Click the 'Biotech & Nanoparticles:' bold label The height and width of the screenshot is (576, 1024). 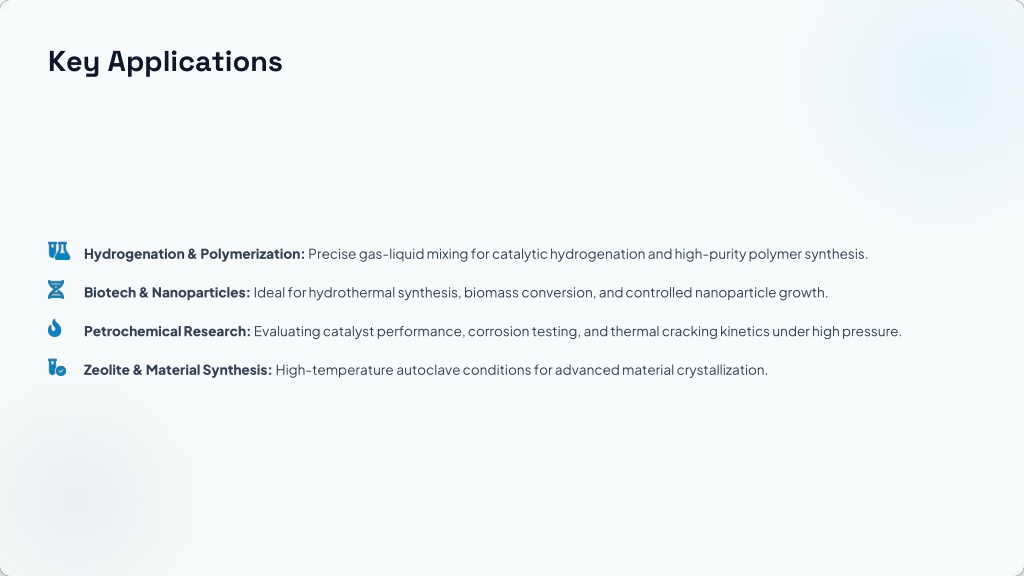167,293
